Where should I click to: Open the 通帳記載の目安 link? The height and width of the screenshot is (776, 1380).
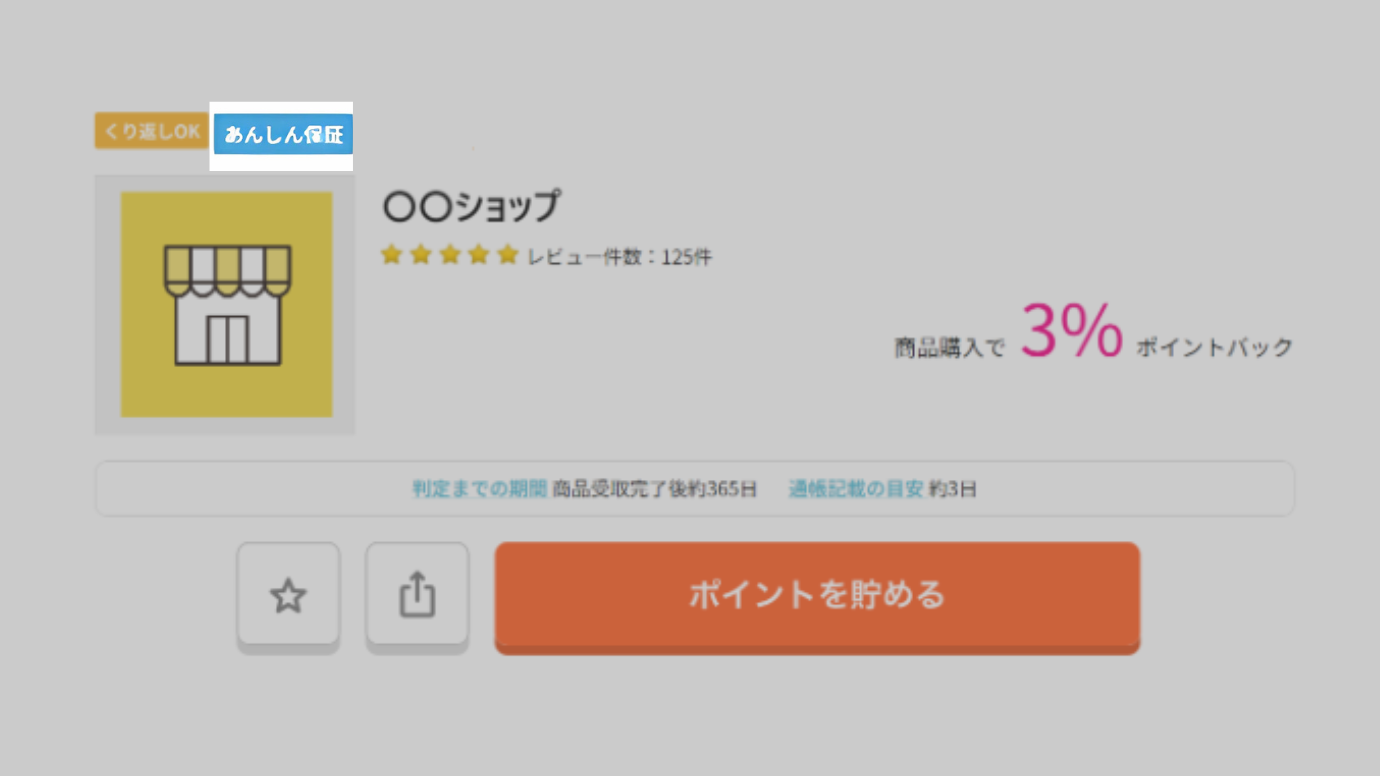856,489
